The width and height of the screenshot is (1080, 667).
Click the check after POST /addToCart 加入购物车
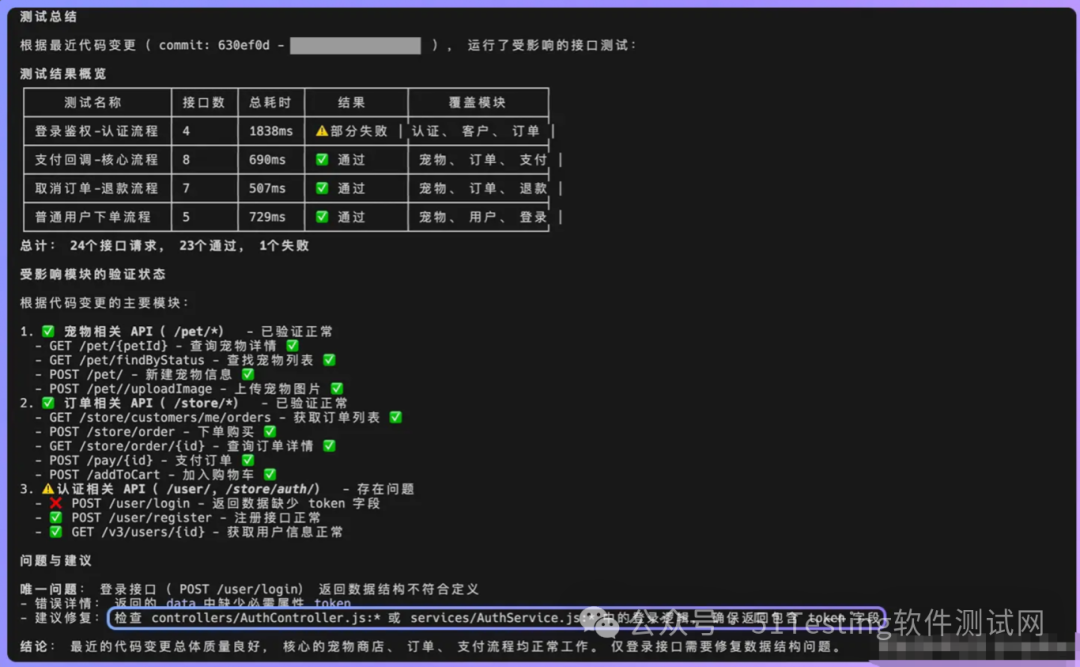(x=270, y=474)
